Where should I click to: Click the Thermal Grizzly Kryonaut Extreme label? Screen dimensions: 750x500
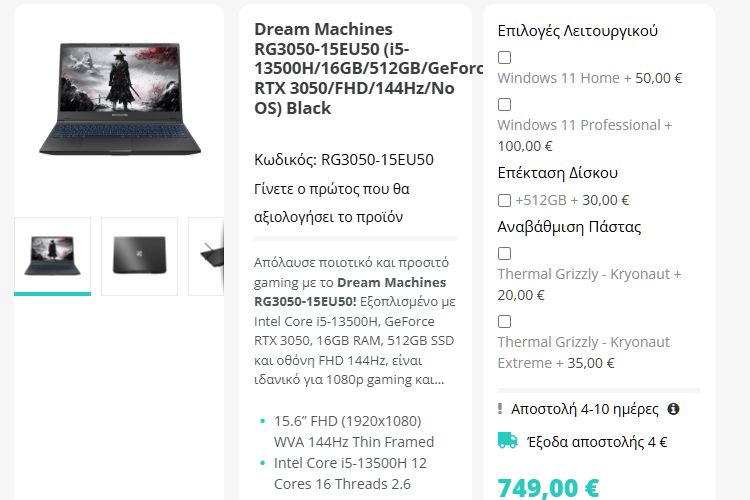pos(583,352)
